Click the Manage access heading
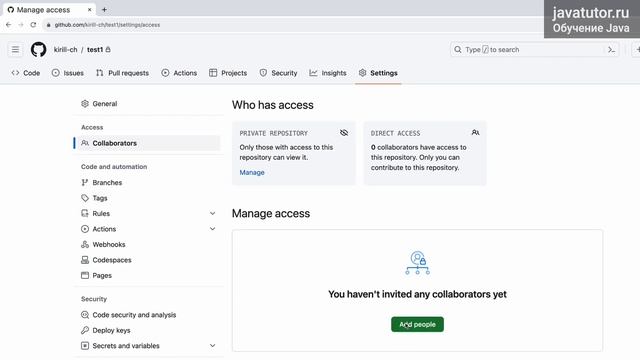640x360 pixels. [271, 213]
